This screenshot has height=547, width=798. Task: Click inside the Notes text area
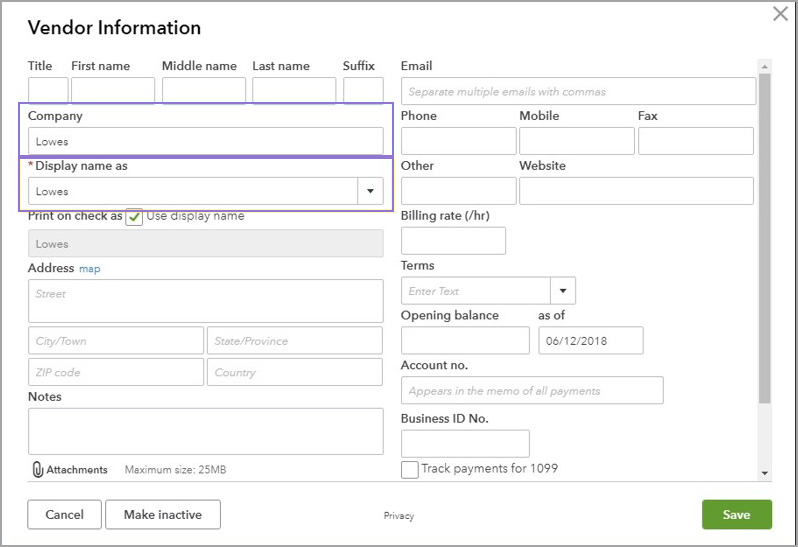point(206,431)
